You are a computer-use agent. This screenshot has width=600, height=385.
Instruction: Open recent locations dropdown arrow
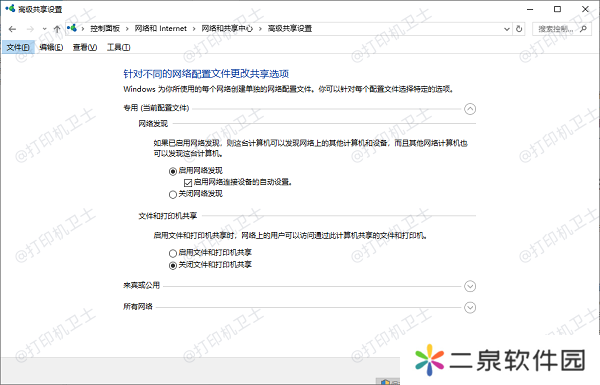pos(44,29)
